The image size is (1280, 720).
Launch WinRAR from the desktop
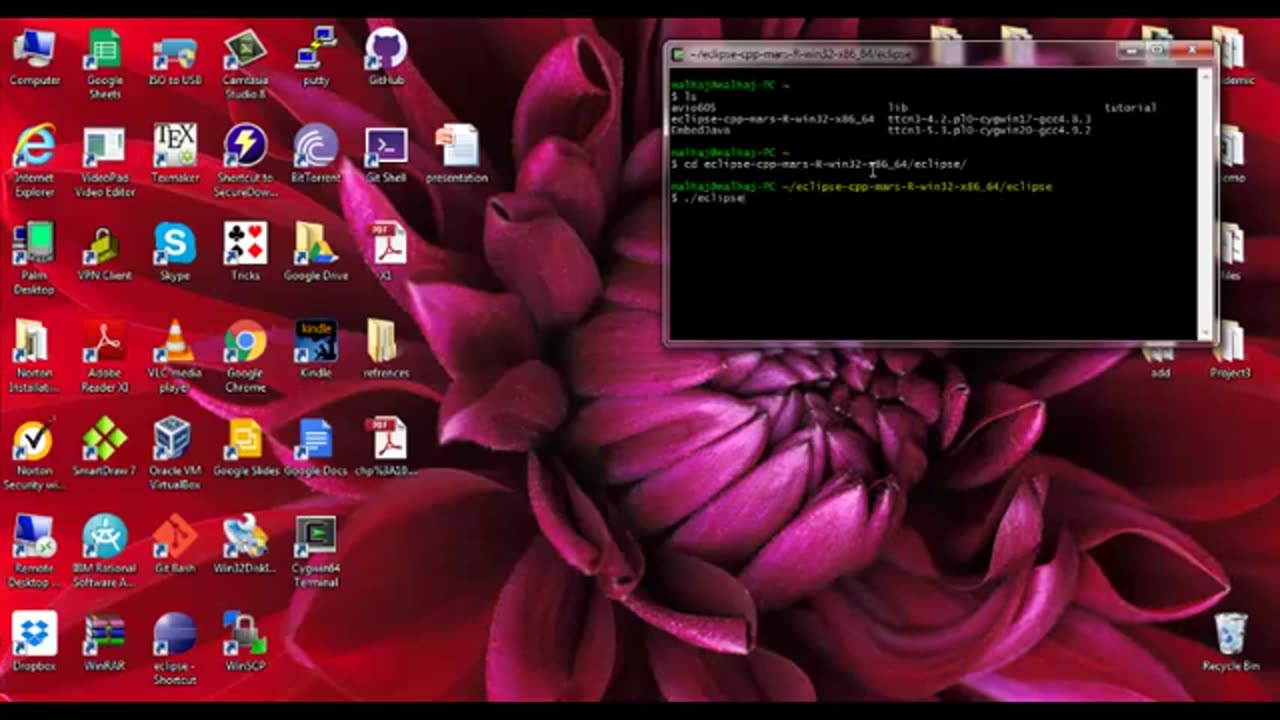pyautogui.click(x=104, y=642)
